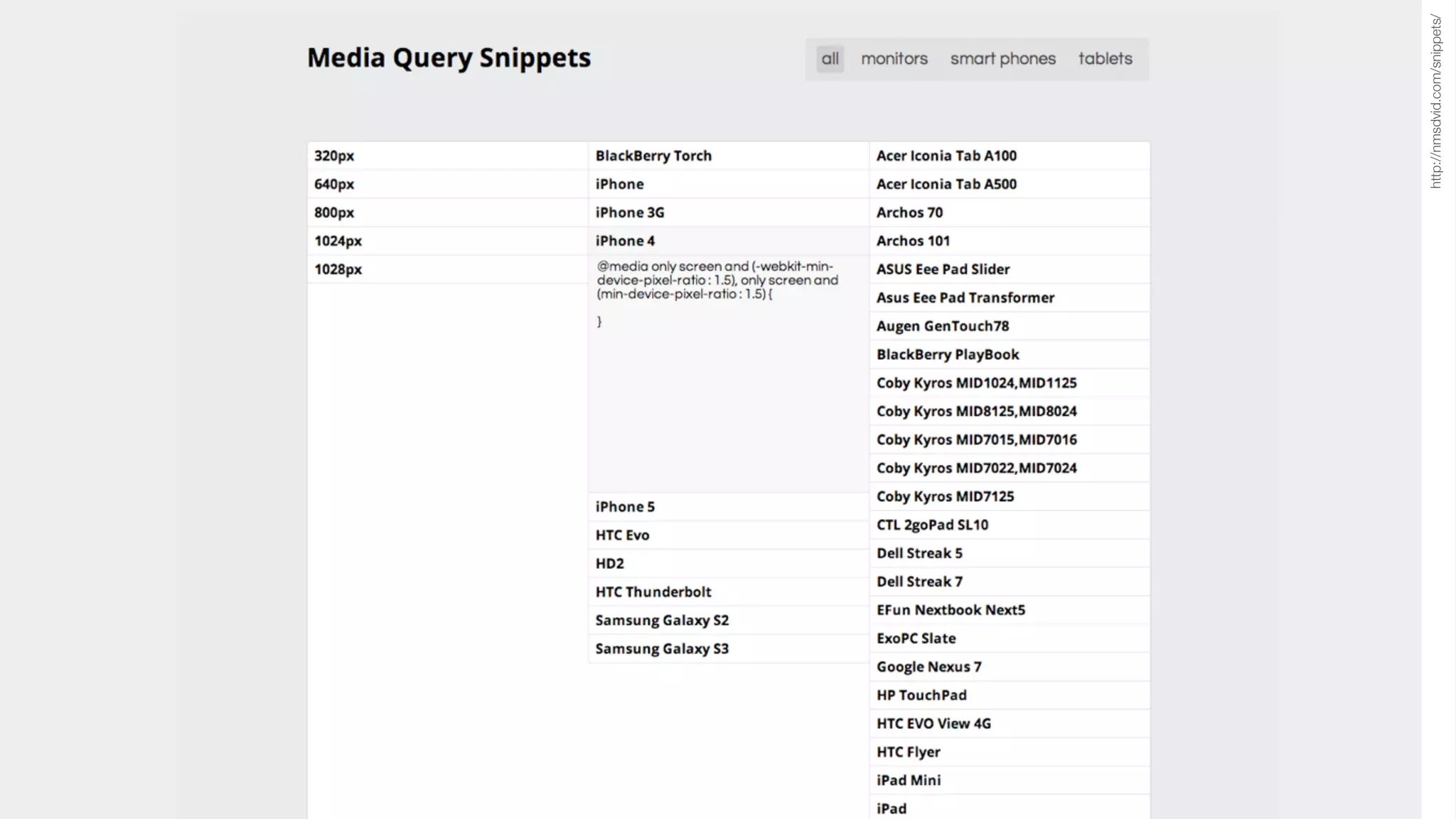Screen dimensions: 1456x819
Task: Show only the tablets filter
Action: (x=1105, y=59)
